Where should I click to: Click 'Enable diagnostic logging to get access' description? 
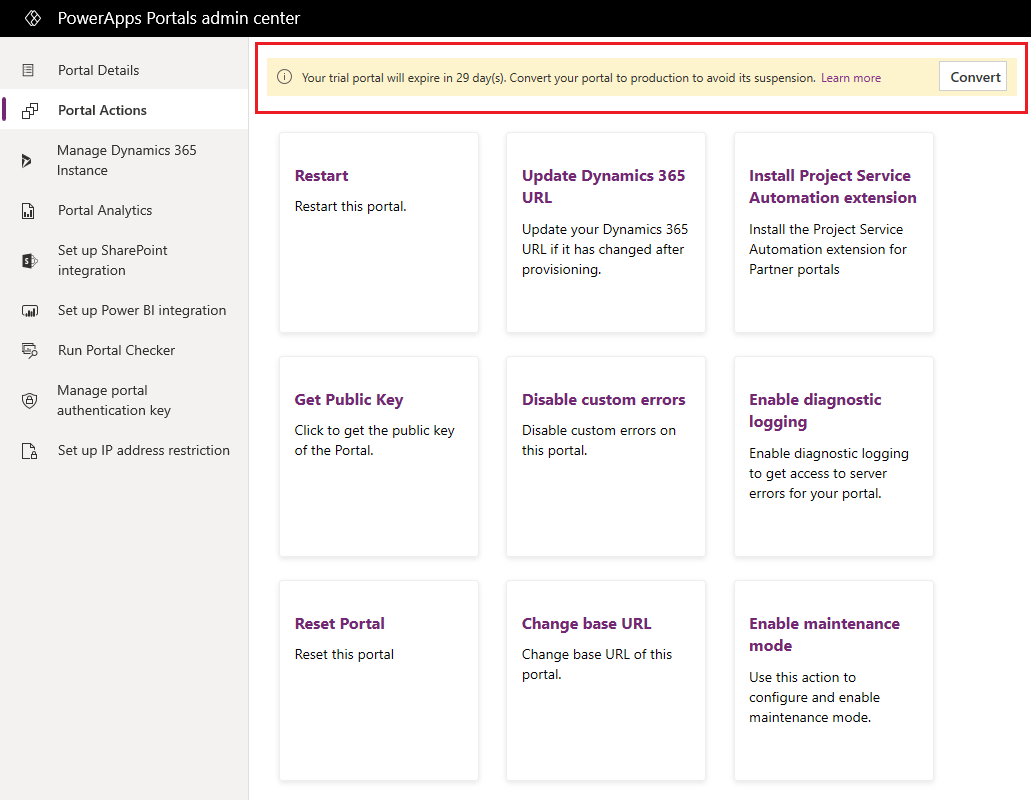tap(828, 473)
